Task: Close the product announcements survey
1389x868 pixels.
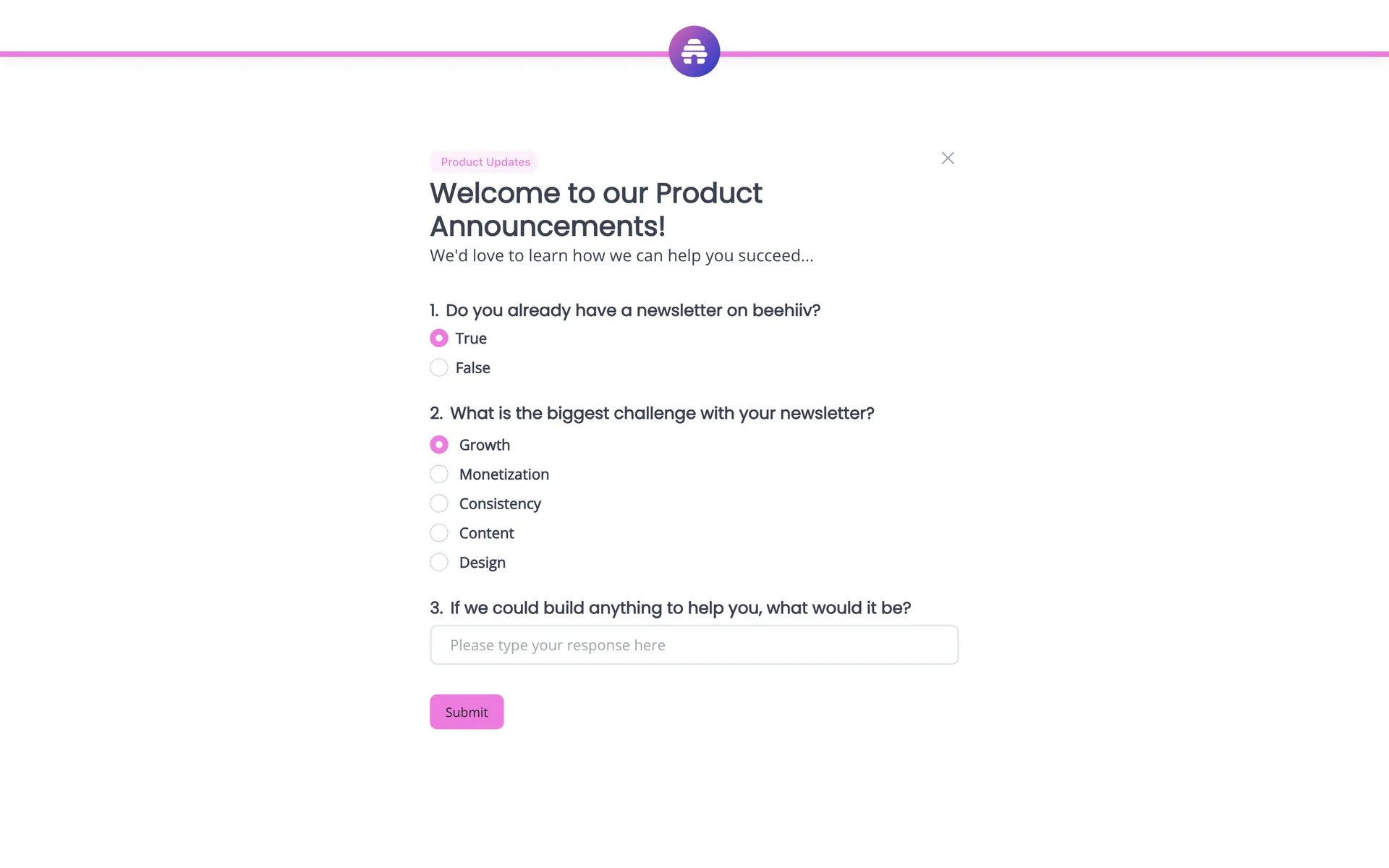Action: pyautogui.click(x=948, y=158)
